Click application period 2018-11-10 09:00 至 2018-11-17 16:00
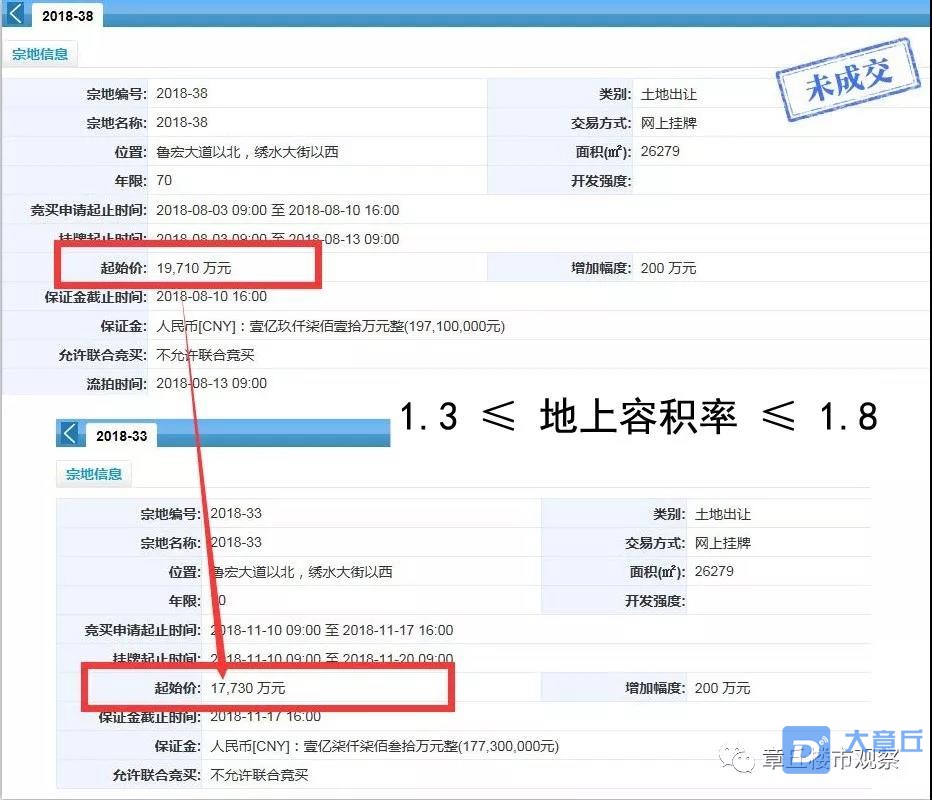 tap(332, 630)
